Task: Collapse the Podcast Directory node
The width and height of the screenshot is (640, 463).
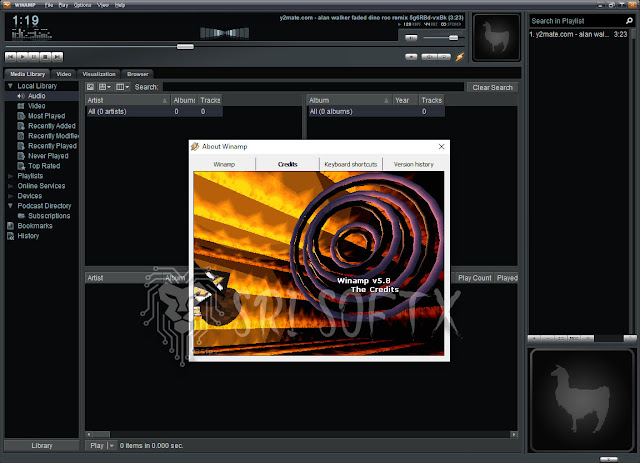Action: pos(10,206)
